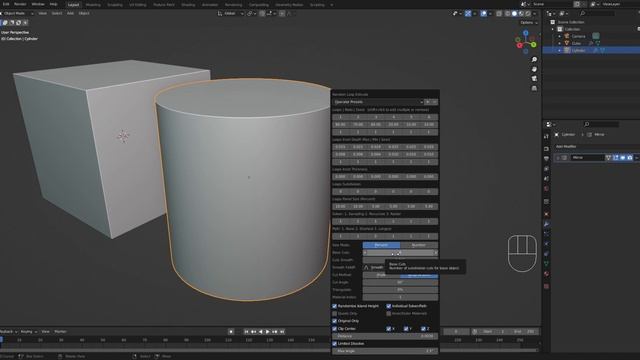Open the Playback dropdown in the timeline

pos(8,332)
